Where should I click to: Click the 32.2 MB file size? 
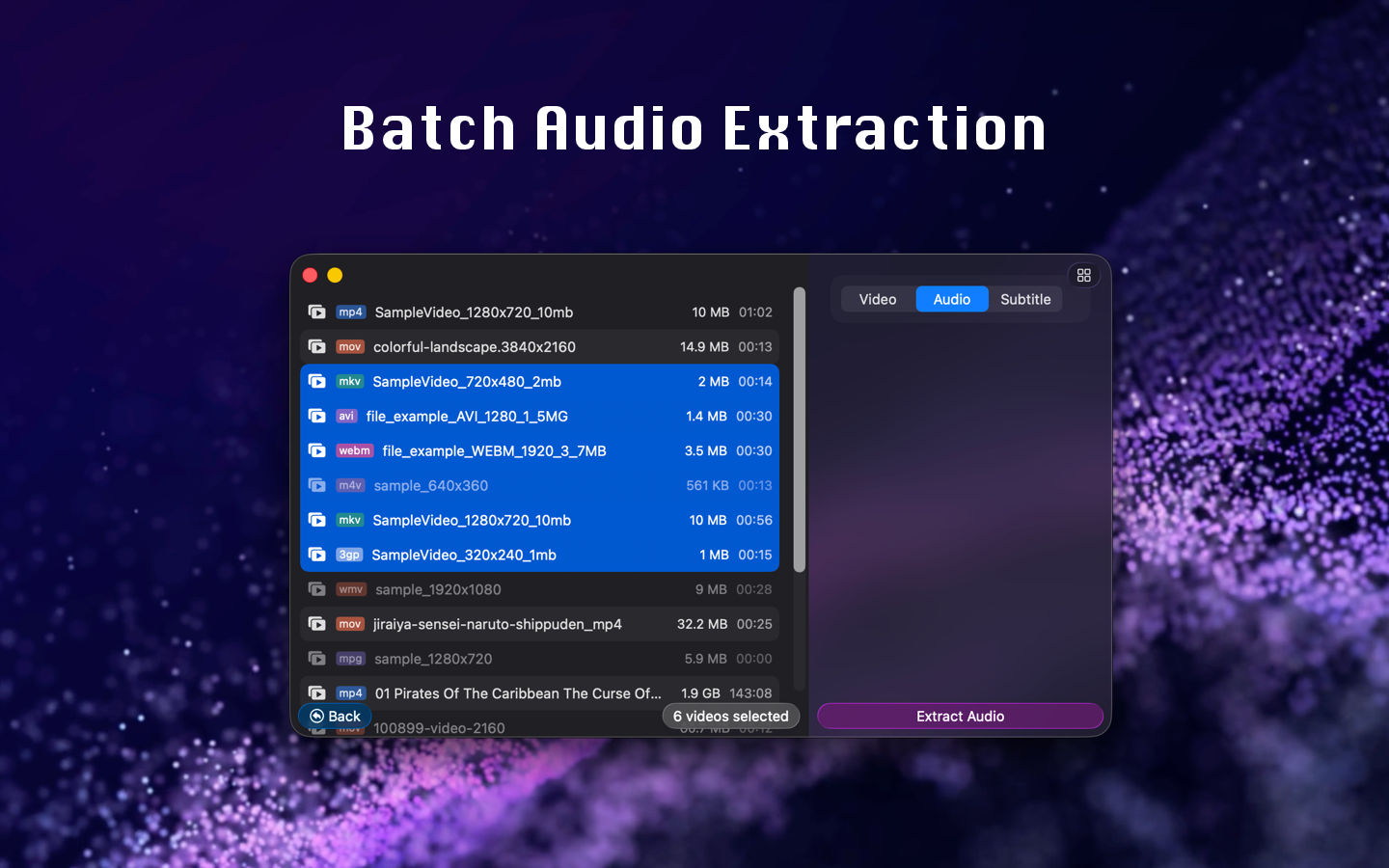[x=702, y=625]
